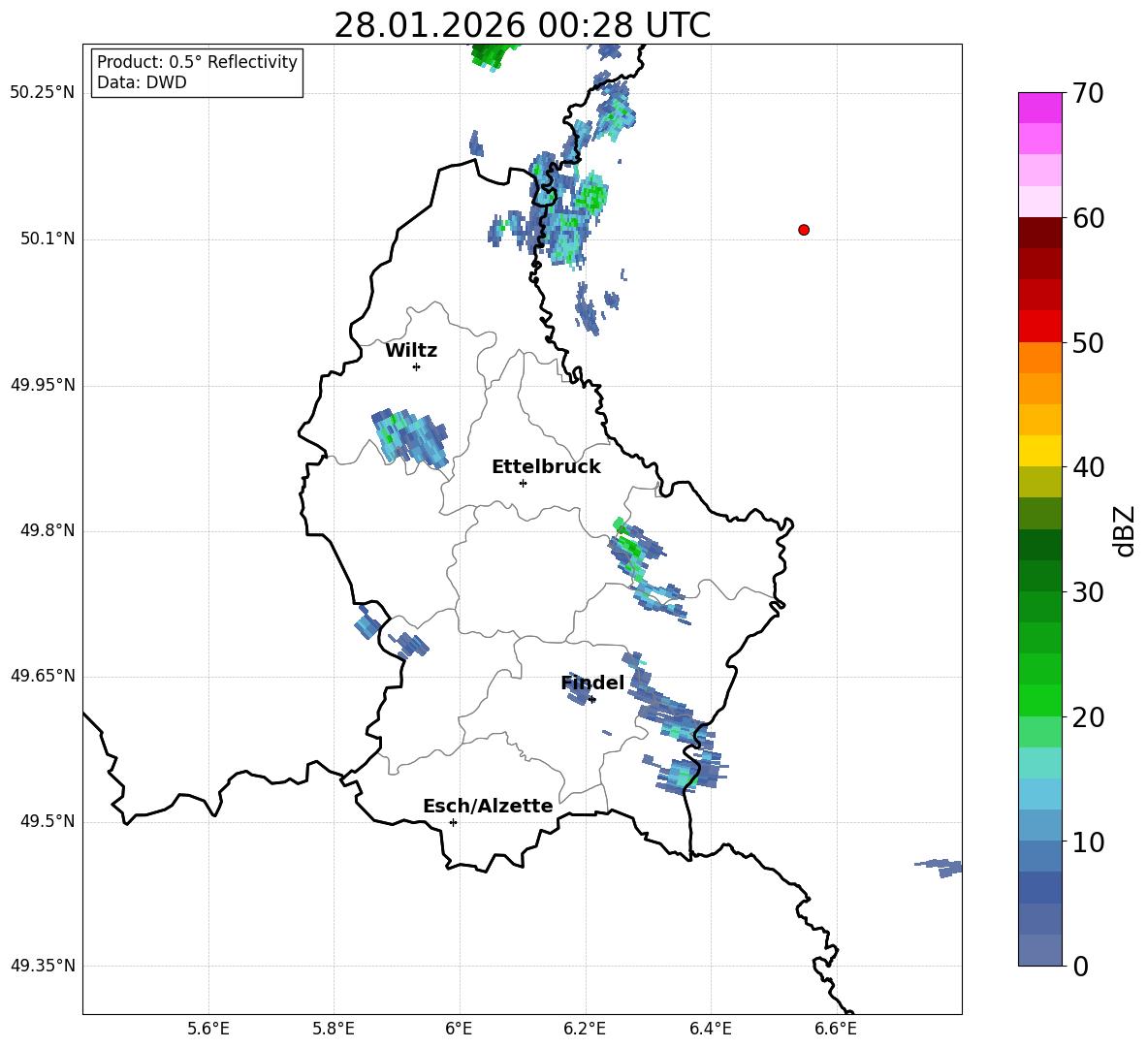The image size is (1148, 1048).
Task: Click the 5.6°E longitude label
Action: click(208, 1029)
